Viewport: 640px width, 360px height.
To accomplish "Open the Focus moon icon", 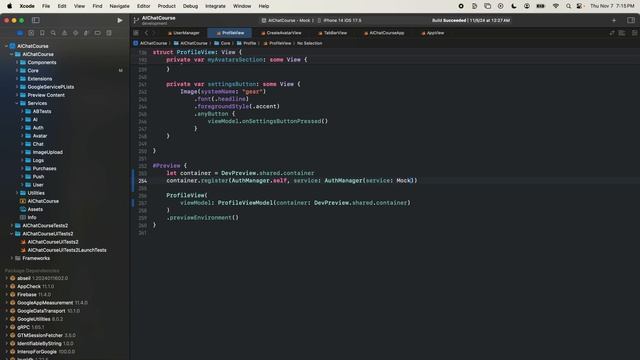I will [x=514, y=6].
